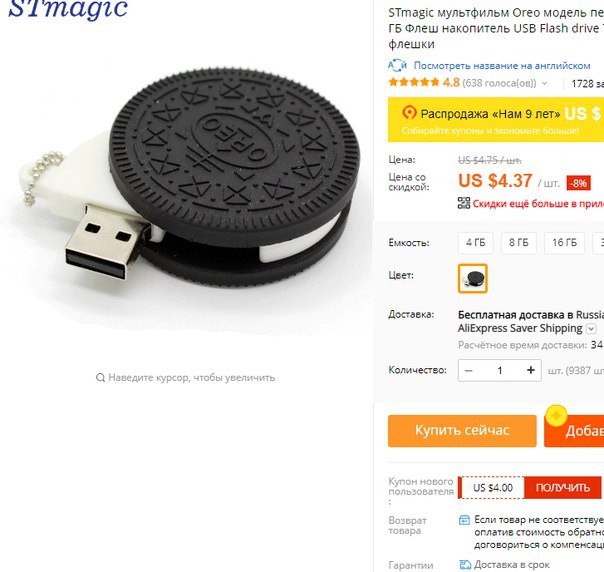The width and height of the screenshot is (604, 572).
Task: Click the location pin icon in the sale banner
Action: 409,113
